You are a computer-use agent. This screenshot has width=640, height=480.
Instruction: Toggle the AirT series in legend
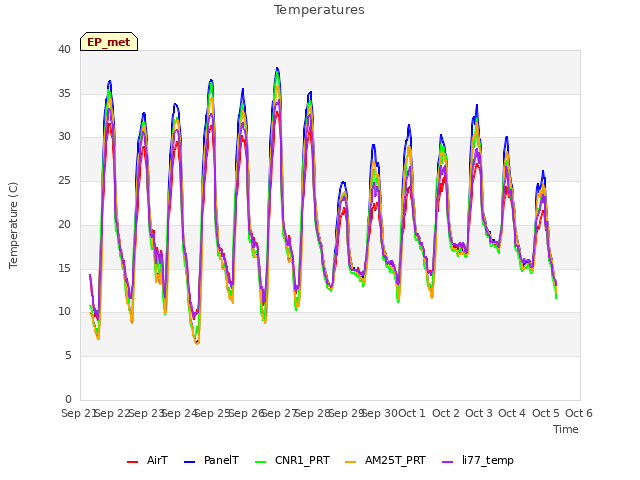coord(147,460)
